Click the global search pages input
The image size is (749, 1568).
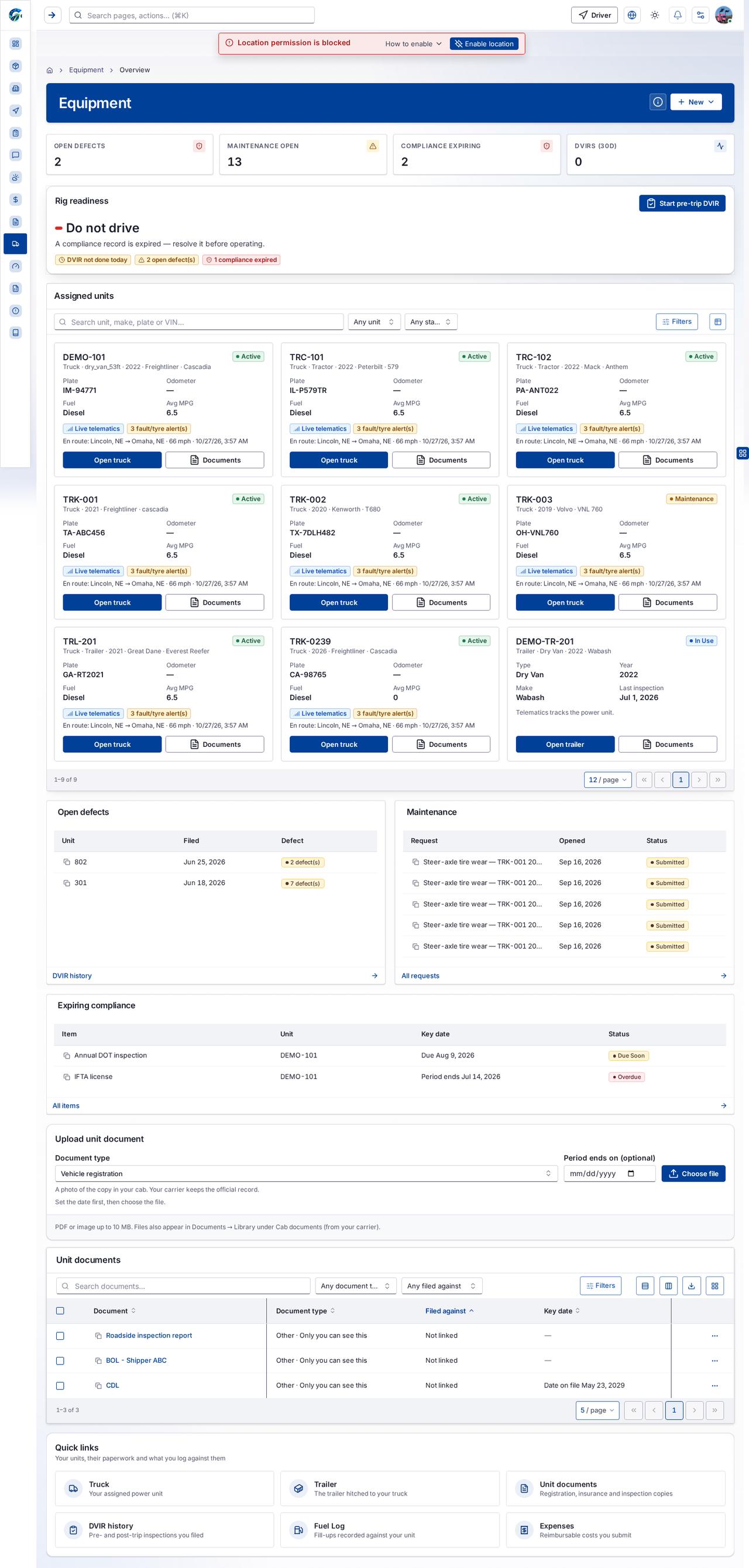[x=192, y=15]
